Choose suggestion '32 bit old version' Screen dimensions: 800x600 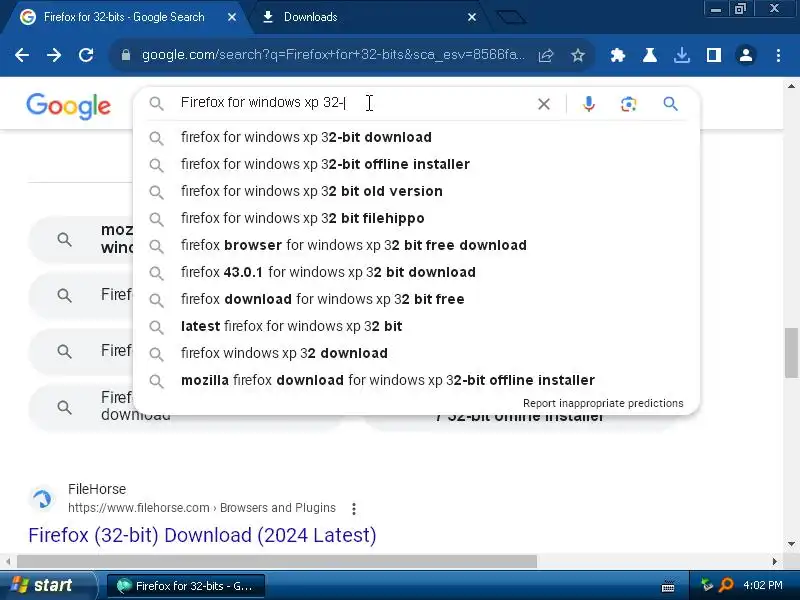(x=417, y=191)
